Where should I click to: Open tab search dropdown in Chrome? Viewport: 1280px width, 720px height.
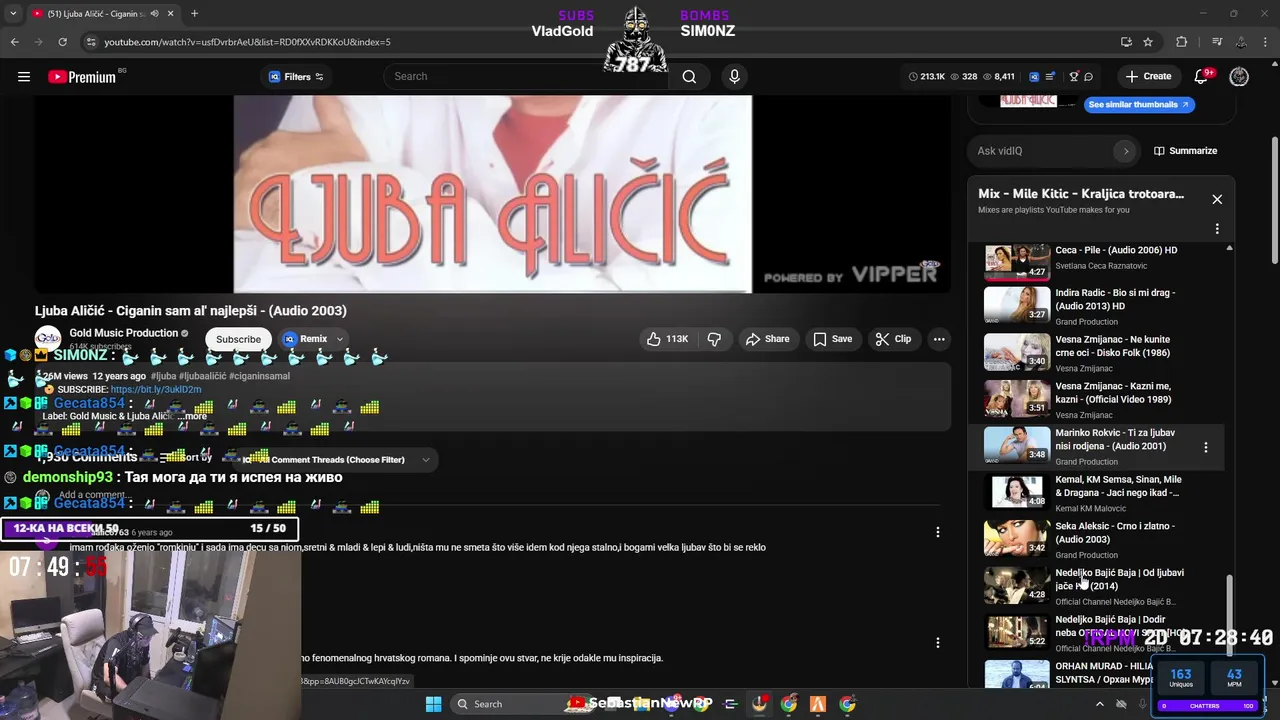[x=13, y=14]
